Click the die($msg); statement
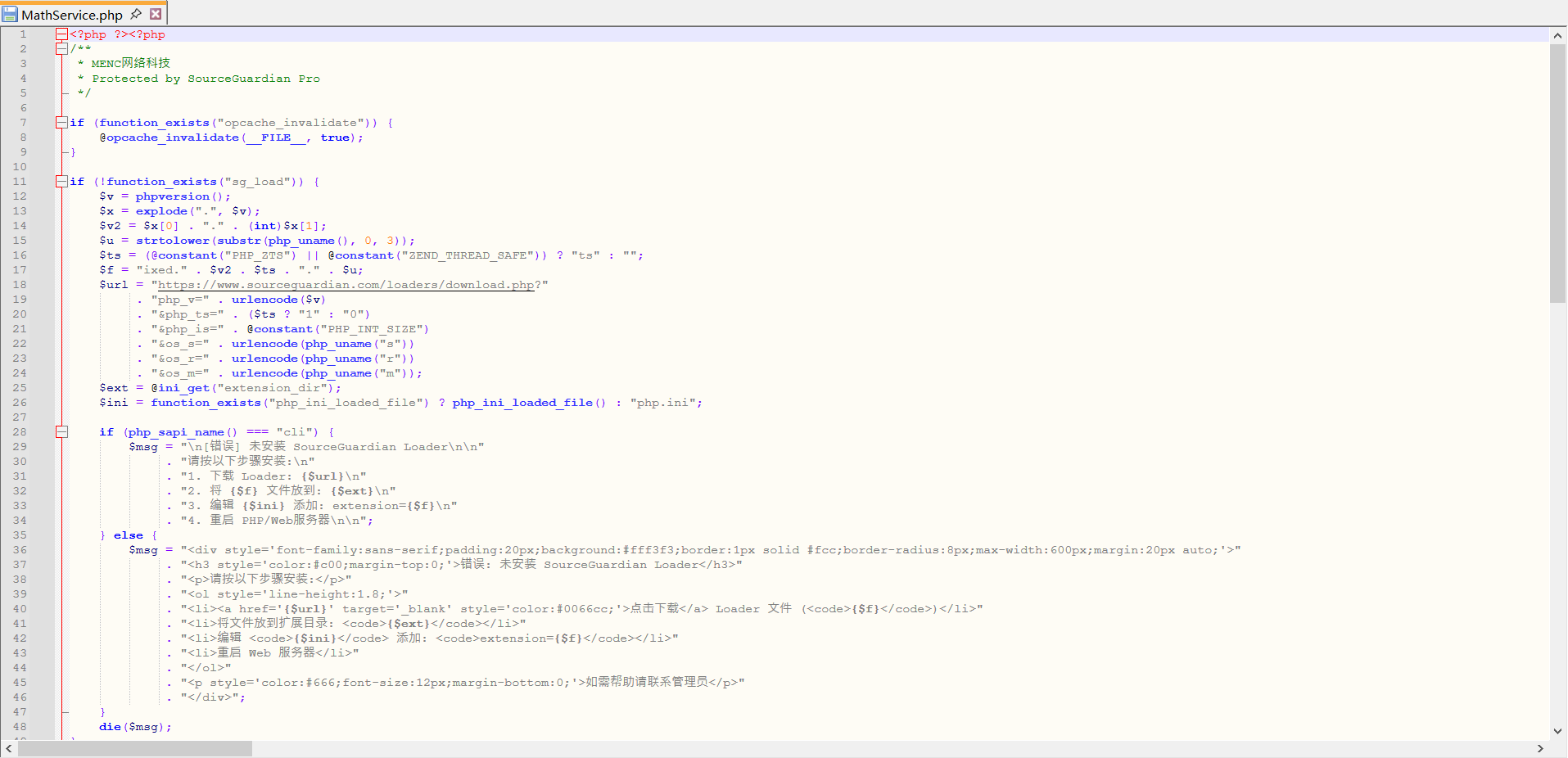1568x758 pixels. point(135,727)
